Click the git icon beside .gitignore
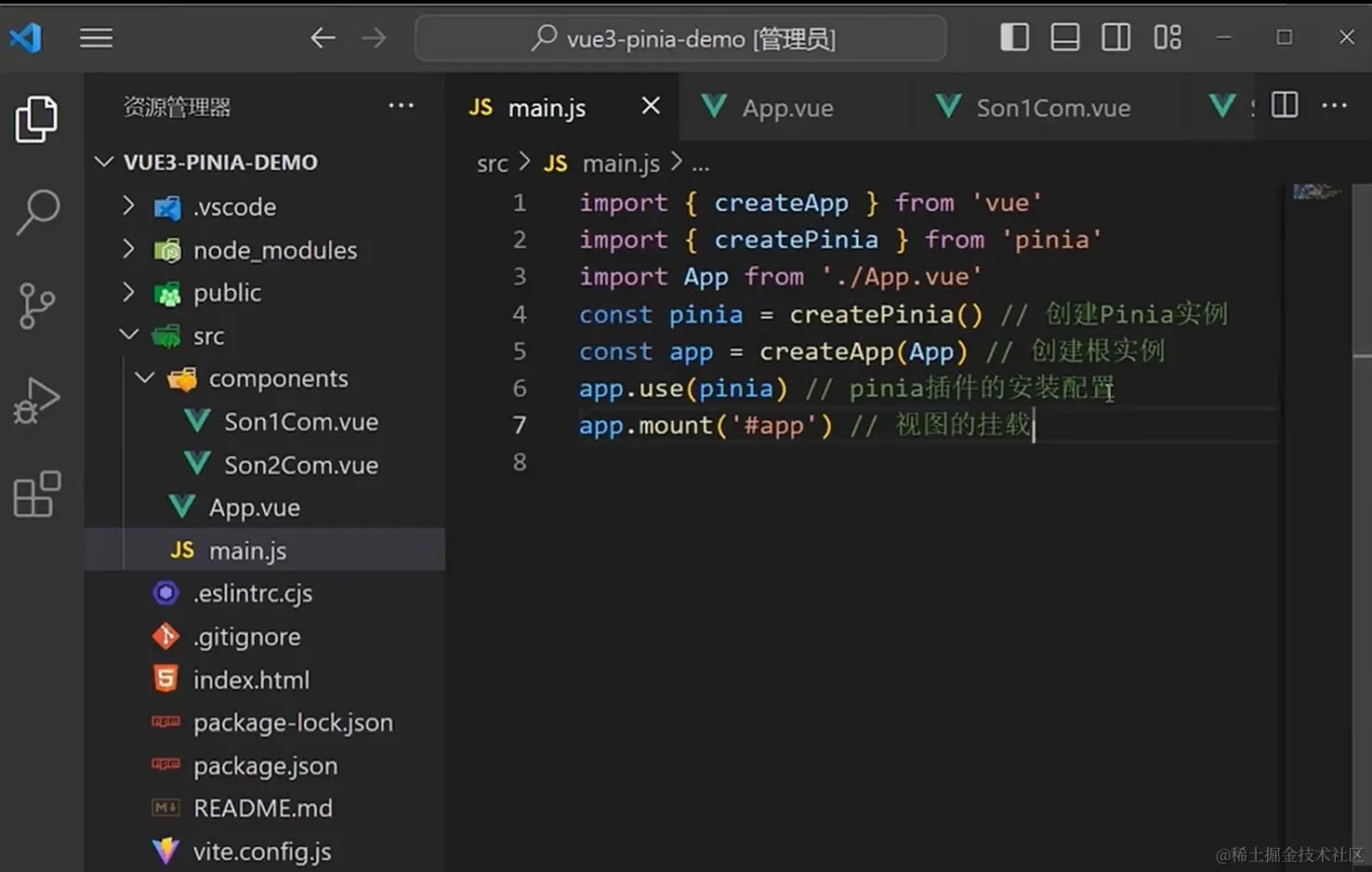The width and height of the screenshot is (1372, 872). click(165, 636)
